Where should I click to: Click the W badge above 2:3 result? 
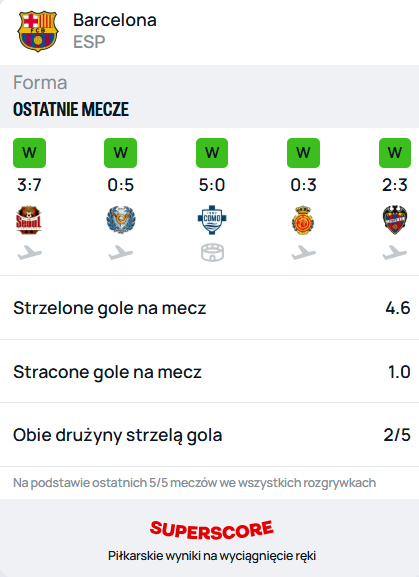point(395,153)
